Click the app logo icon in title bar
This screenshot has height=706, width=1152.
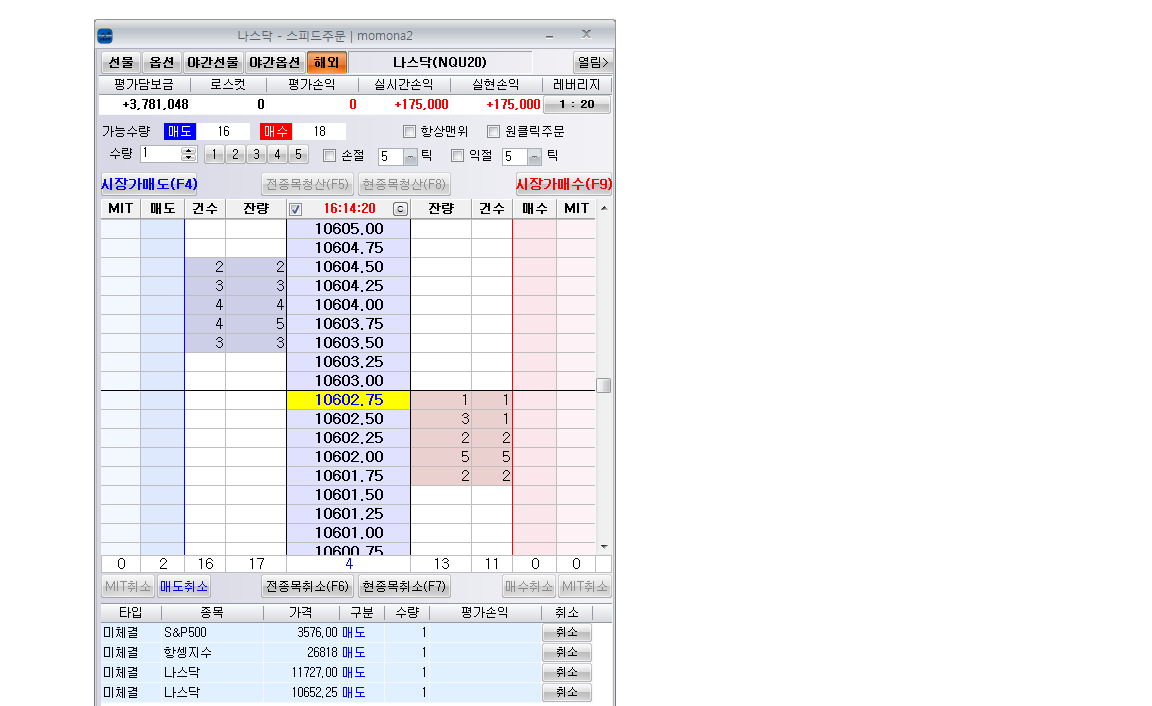[x=105, y=35]
